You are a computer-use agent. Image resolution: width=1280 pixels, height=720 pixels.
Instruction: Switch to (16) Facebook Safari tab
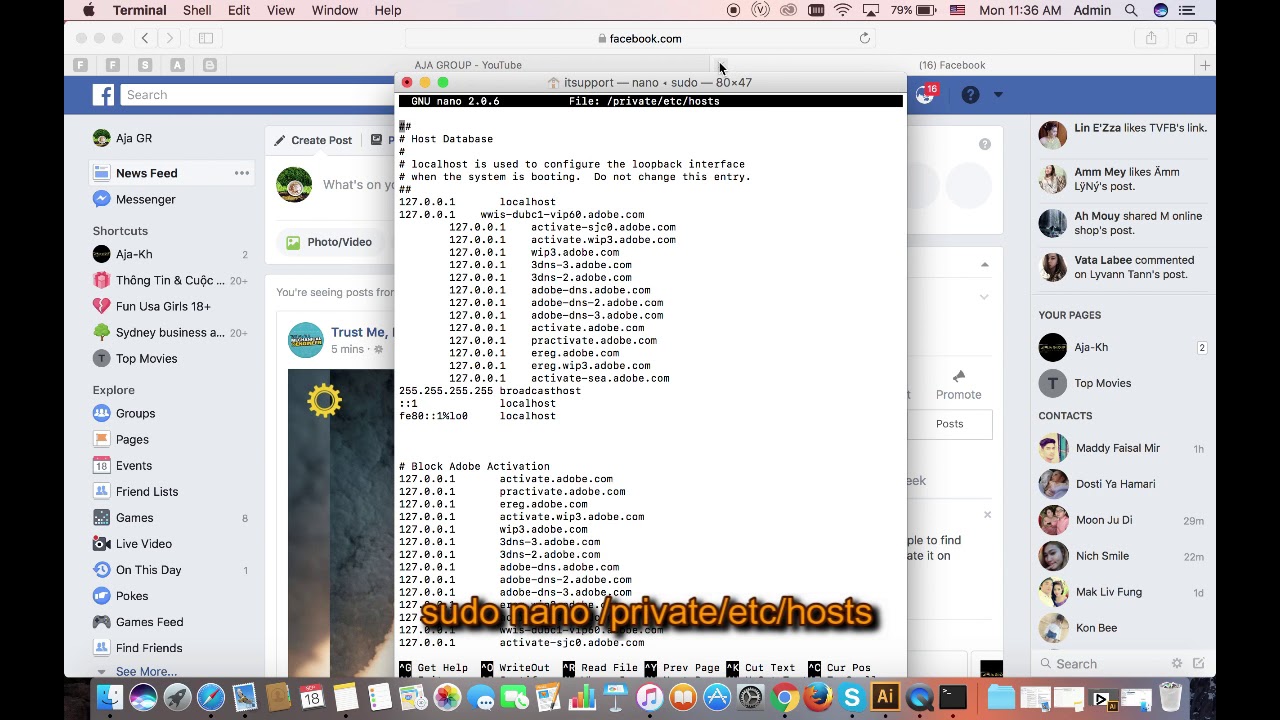click(x=952, y=65)
